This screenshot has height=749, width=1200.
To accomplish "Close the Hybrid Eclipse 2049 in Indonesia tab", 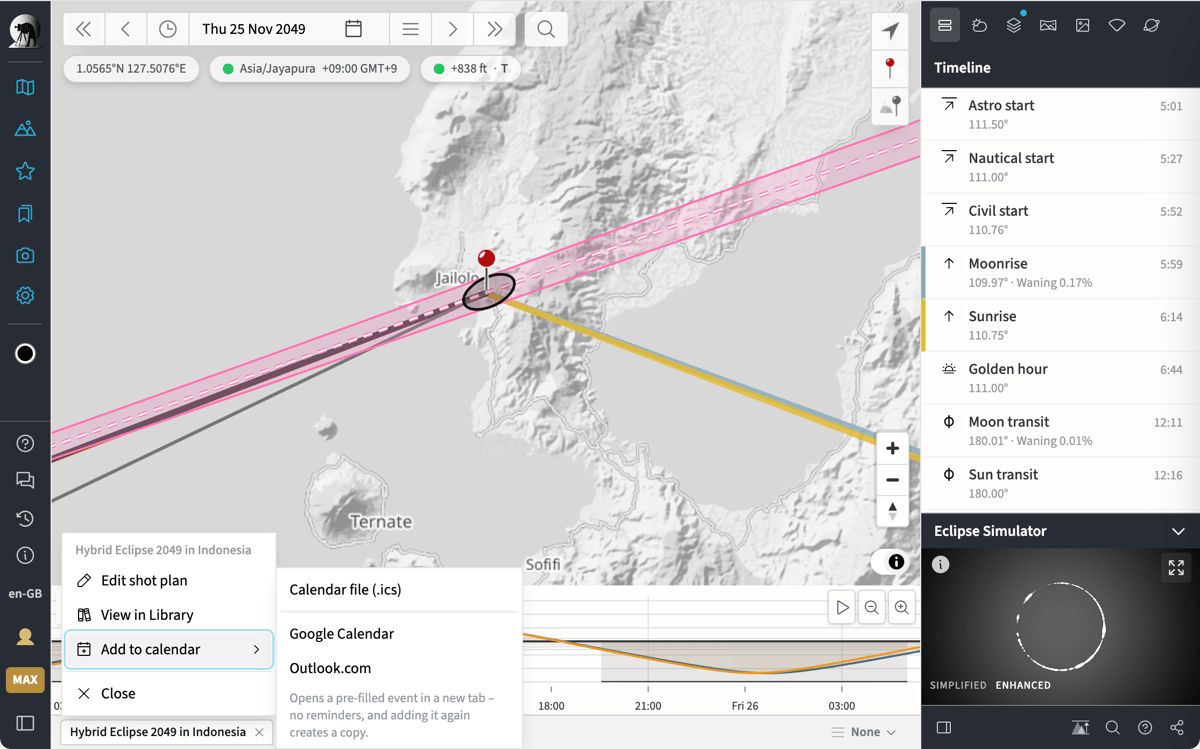I will pyautogui.click(x=259, y=732).
